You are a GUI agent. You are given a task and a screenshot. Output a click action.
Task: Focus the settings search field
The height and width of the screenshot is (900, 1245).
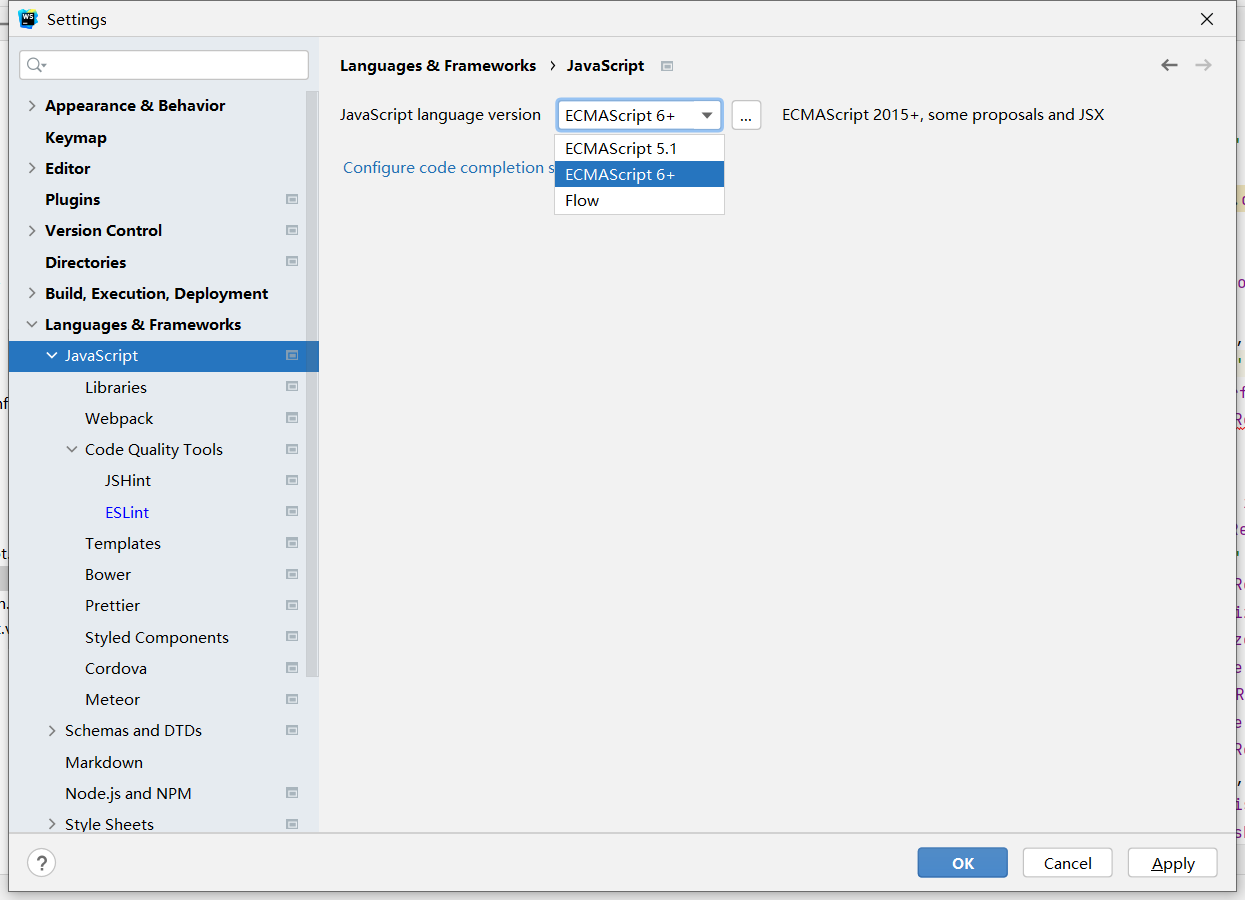[x=164, y=65]
